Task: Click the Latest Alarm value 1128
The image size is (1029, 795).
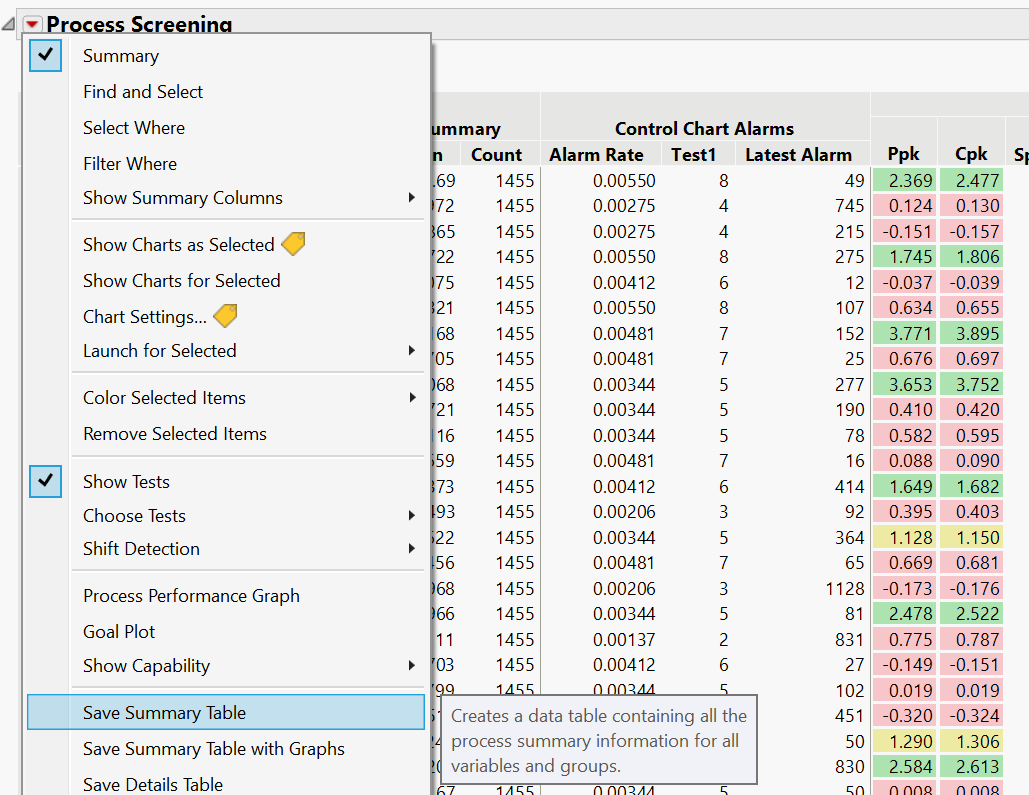Action: pyautogui.click(x=838, y=588)
